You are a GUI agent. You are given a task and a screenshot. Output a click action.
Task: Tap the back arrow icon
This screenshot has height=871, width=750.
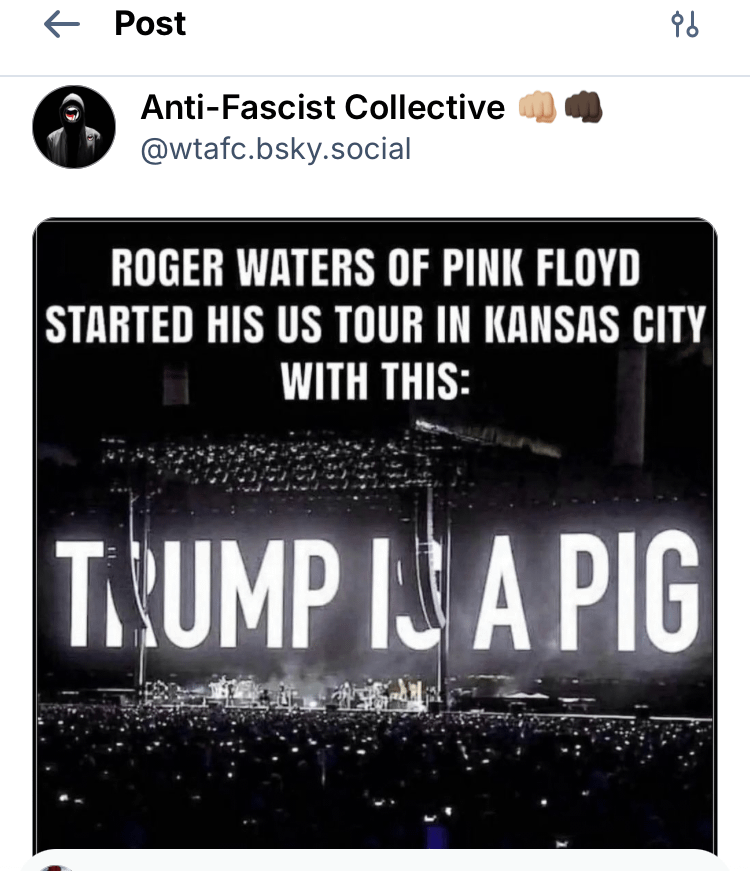[62, 25]
